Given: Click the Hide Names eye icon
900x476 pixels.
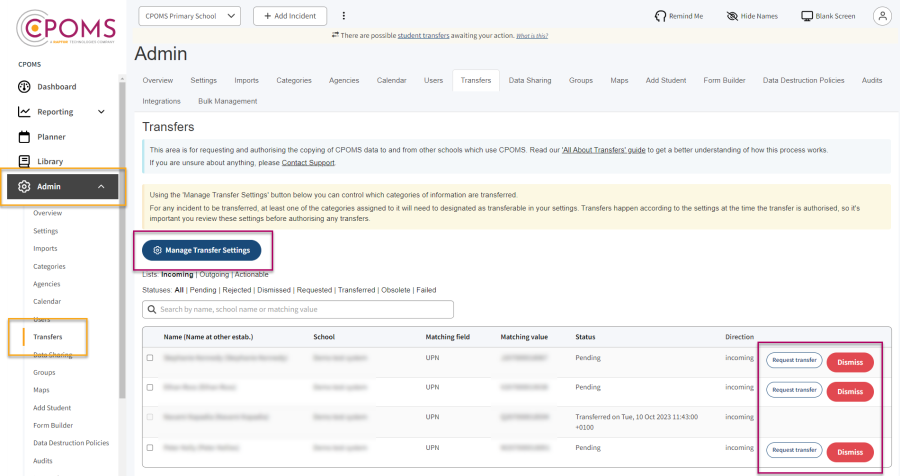Looking at the screenshot, I should 732,16.
